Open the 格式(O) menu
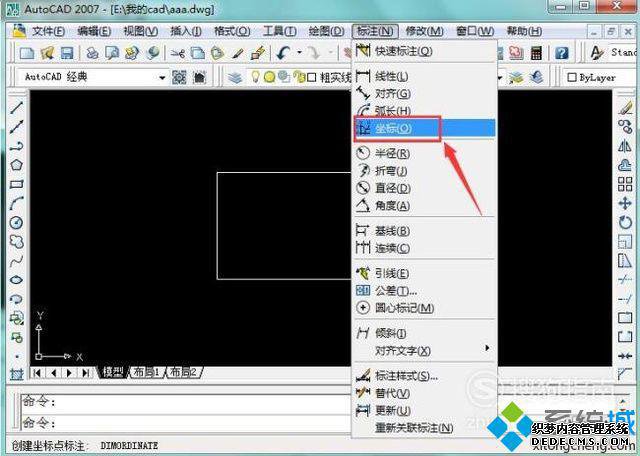This screenshot has width=640, height=456. 232,31
